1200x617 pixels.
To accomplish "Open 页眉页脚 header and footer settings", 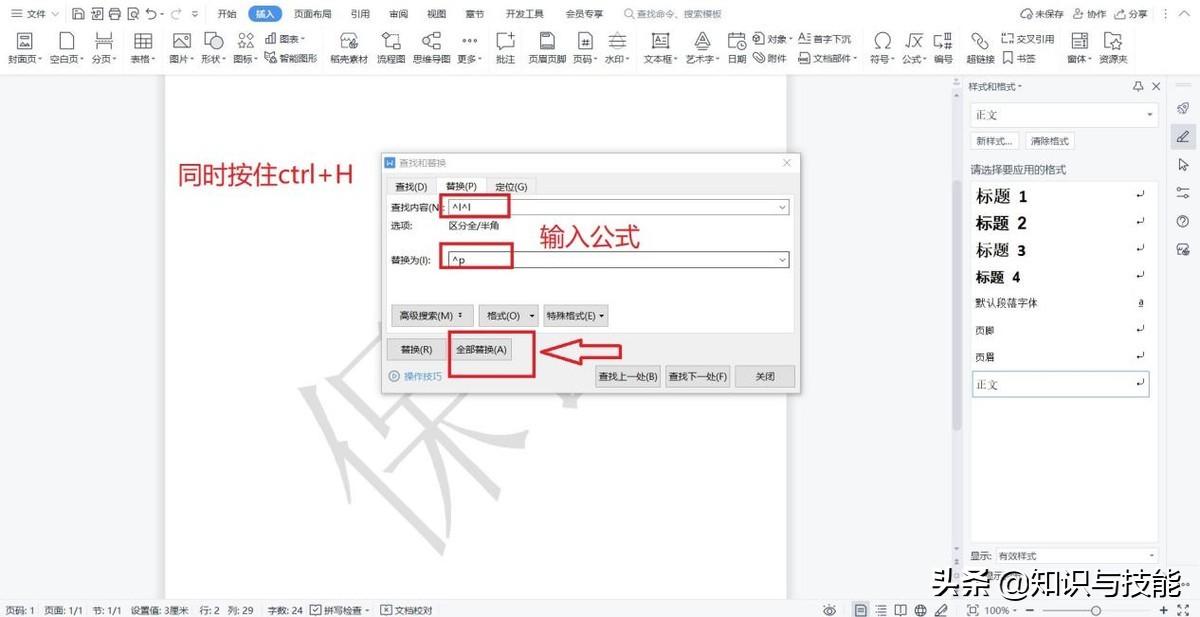I will click(x=547, y=45).
